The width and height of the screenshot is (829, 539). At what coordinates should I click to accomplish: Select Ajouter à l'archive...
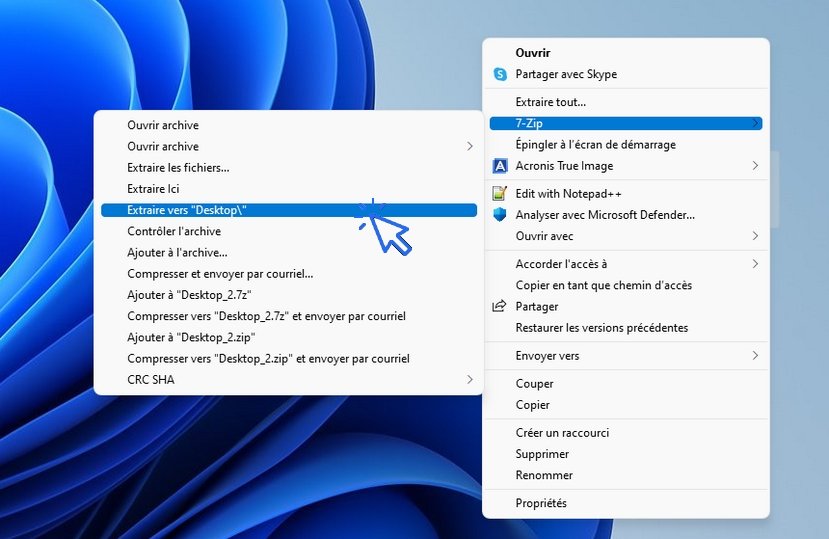[x=289, y=252]
